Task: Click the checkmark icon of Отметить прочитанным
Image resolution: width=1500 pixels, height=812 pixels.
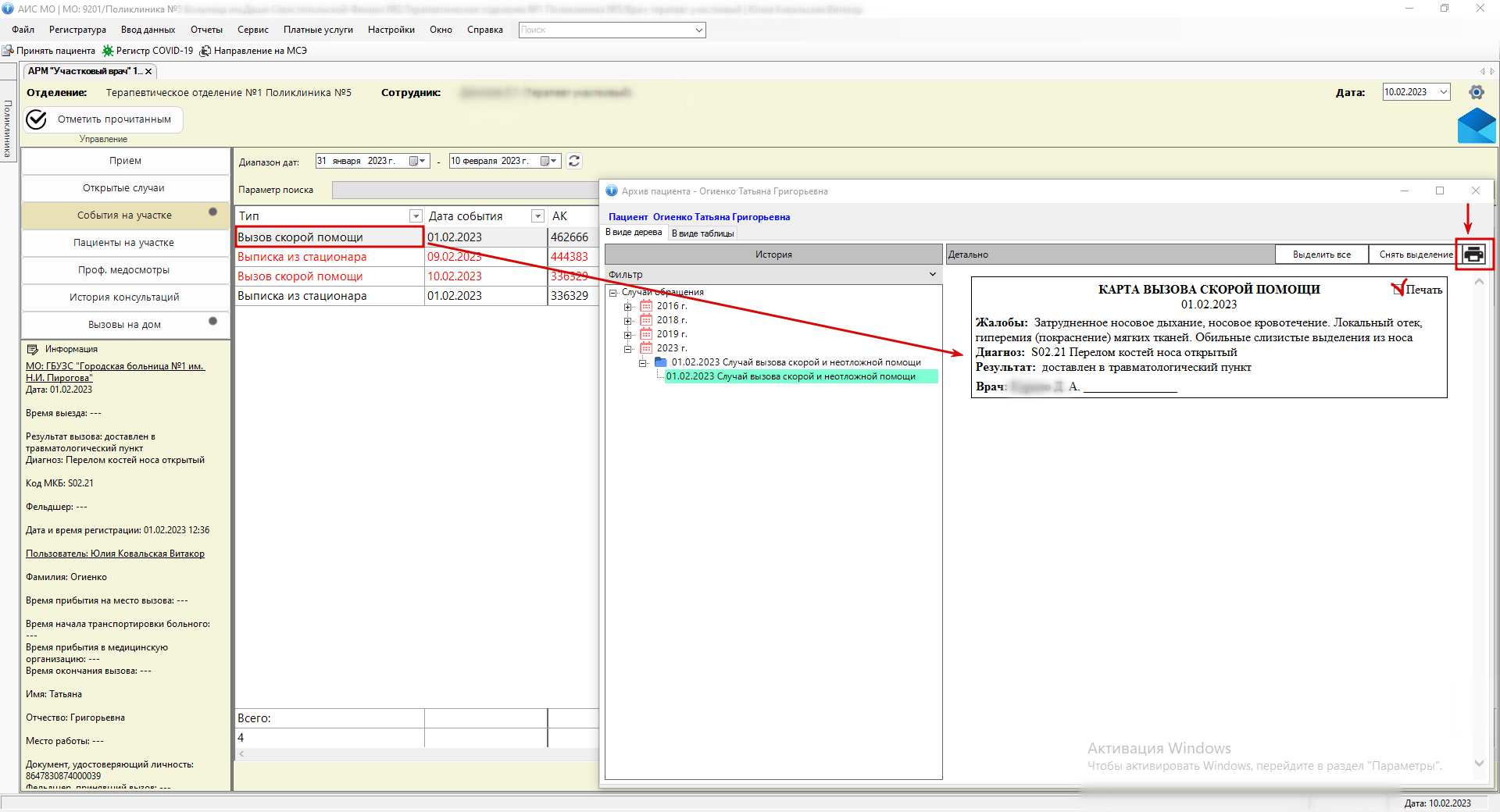Action: pos(37,119)
